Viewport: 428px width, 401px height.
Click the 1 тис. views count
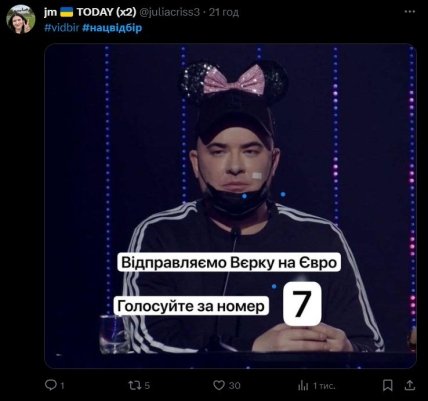[324, 386]
